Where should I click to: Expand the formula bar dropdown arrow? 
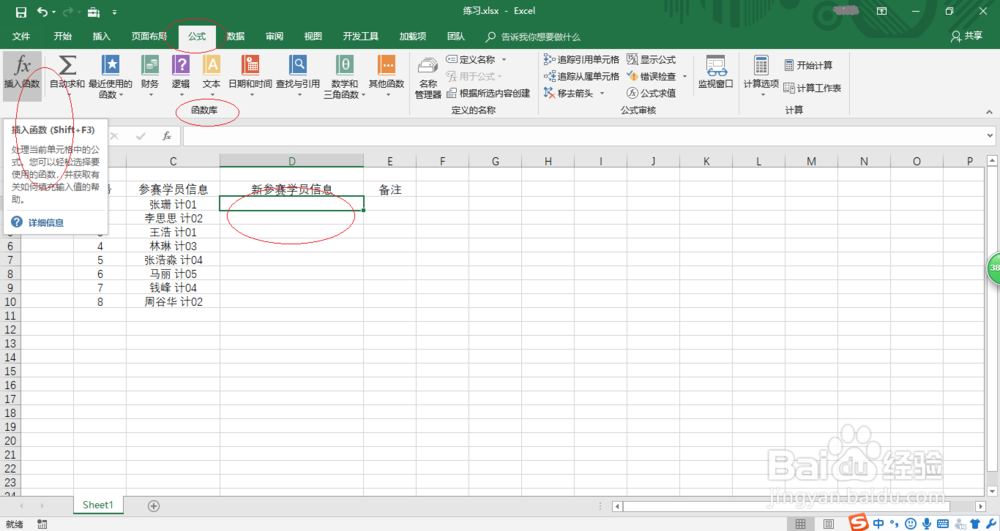tap(990, 136)
